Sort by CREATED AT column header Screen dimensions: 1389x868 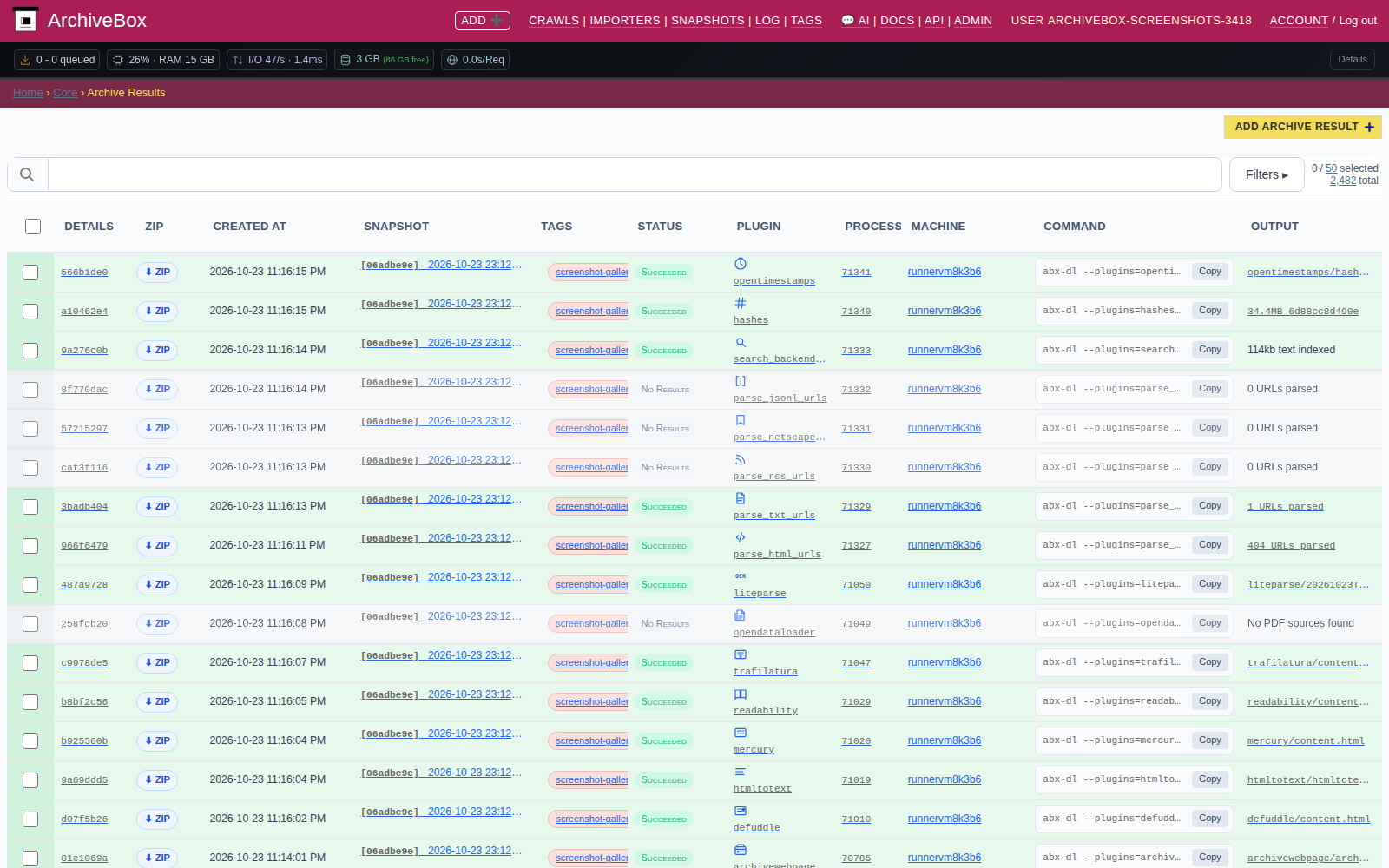pos(249,227)
